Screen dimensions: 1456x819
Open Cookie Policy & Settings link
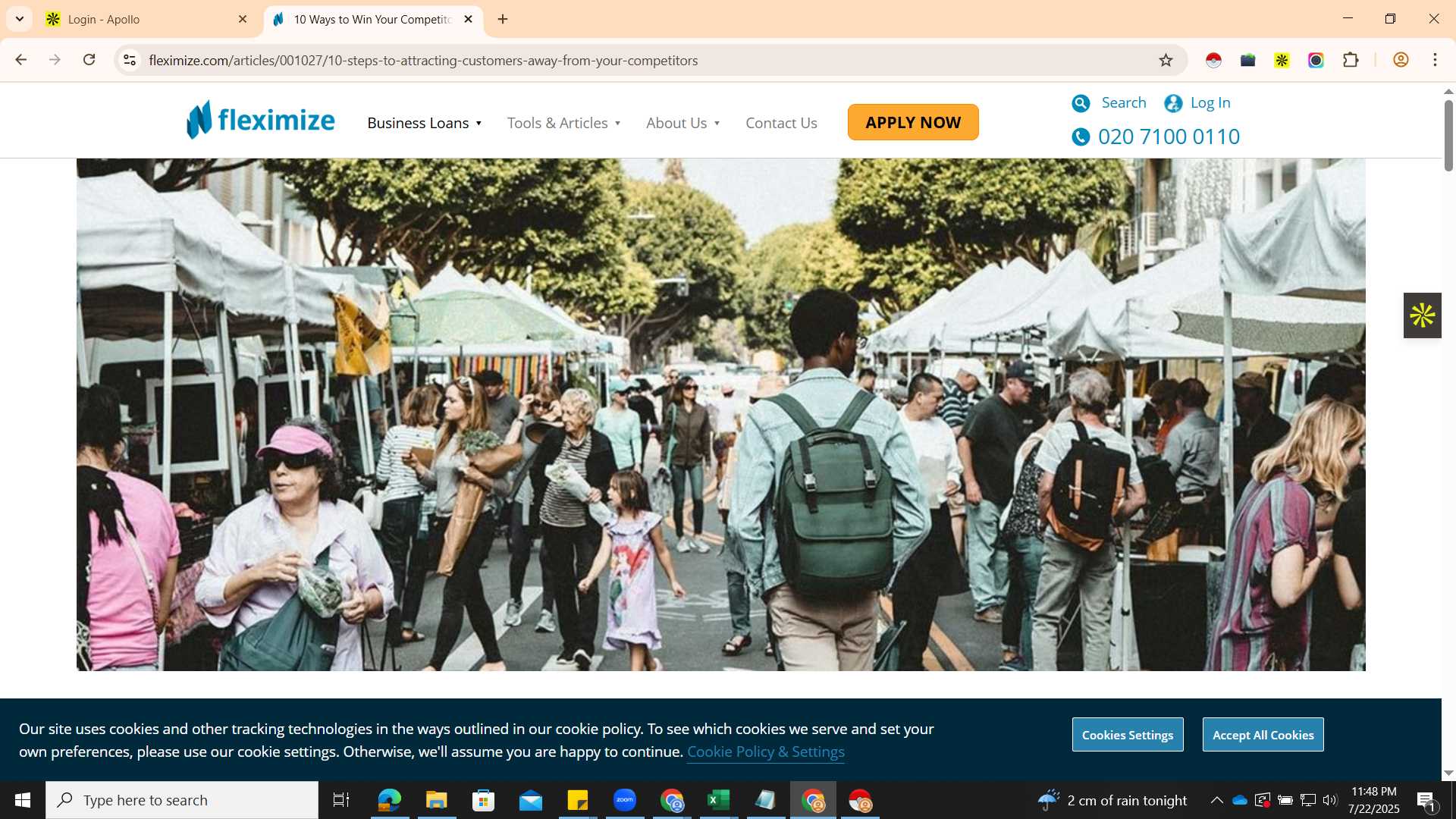click(765, 752)
